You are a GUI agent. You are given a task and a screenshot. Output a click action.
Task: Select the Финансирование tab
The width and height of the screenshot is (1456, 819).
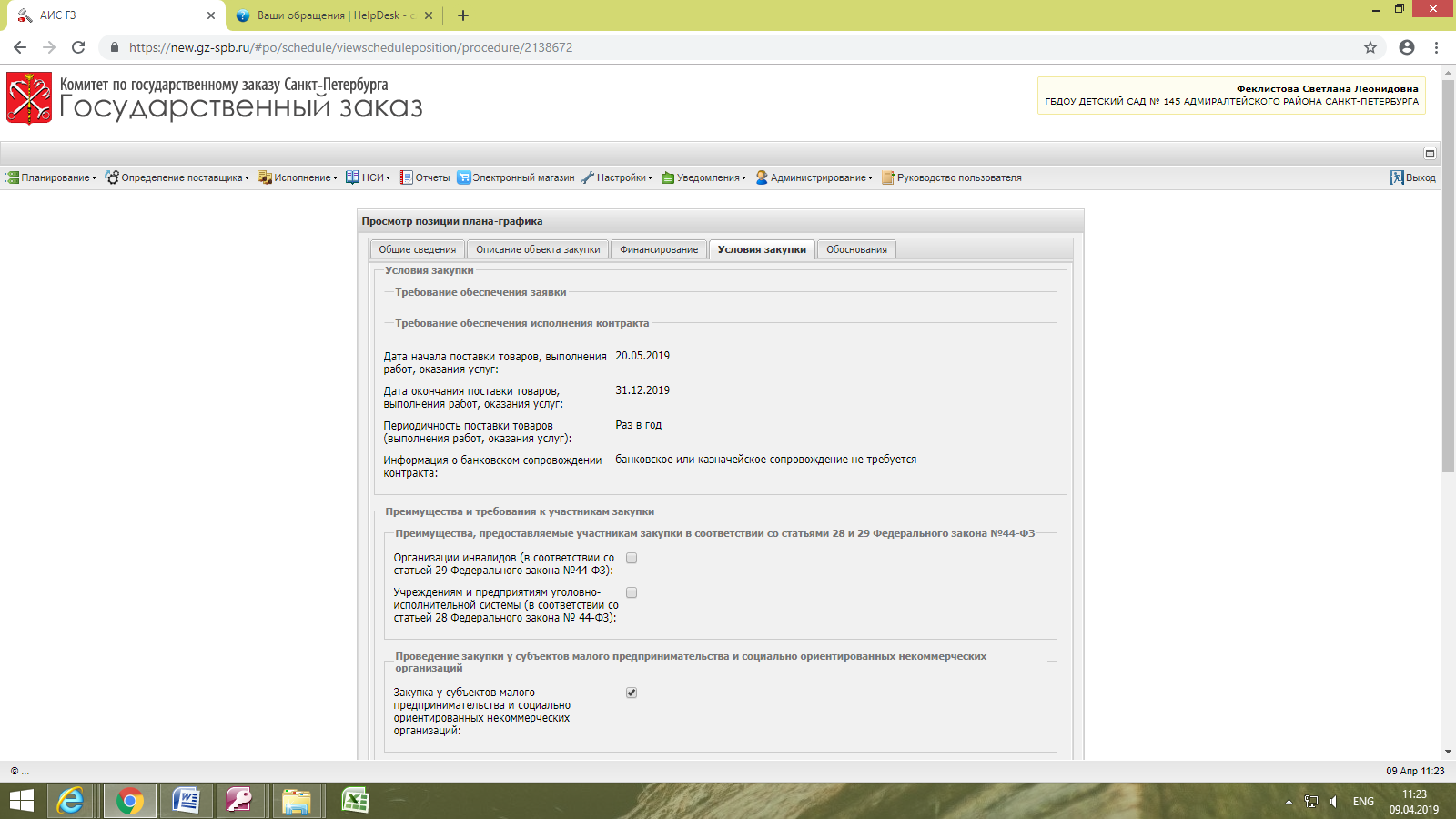click(x=659, y=249)
